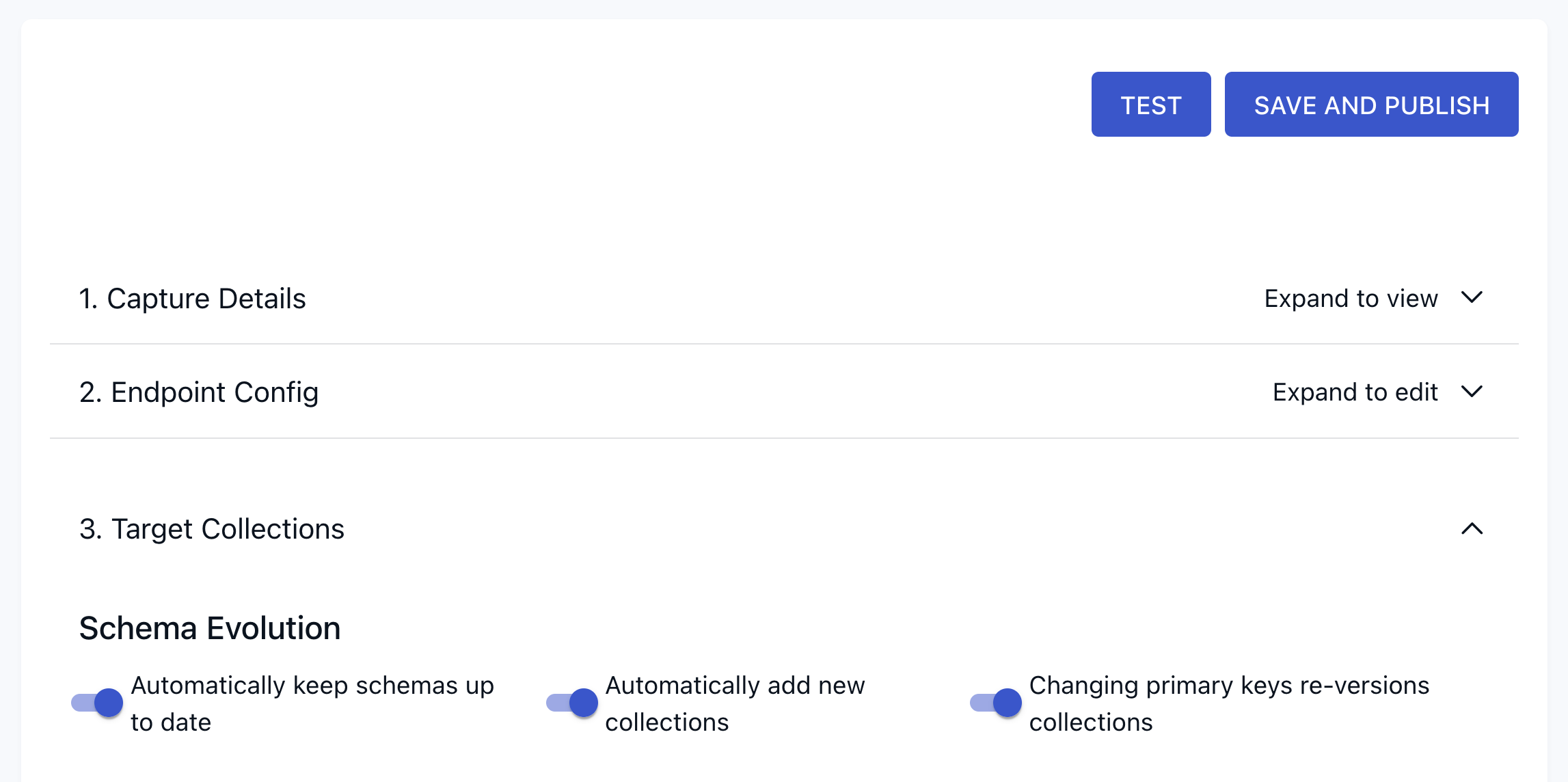Select the Endpoint Config section chevron
This screenshot has height=782, width=1568.
(1474, 392)
